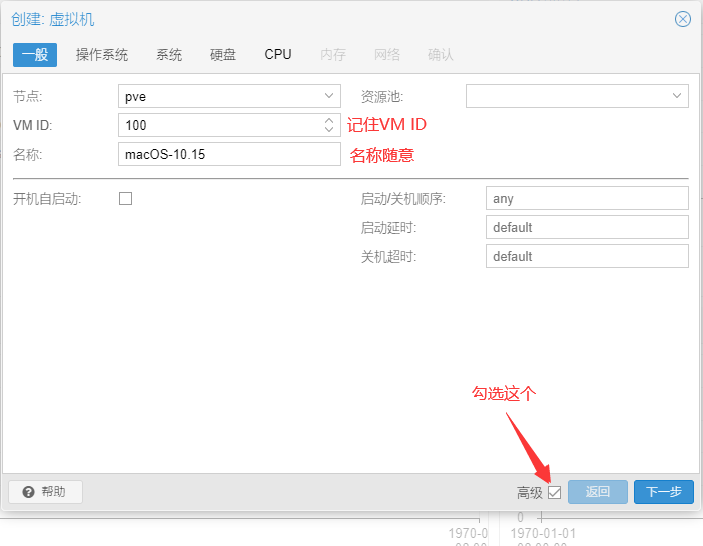
Task: Open the 资源池 resource pool dropdown
Action: pos(676,96)
